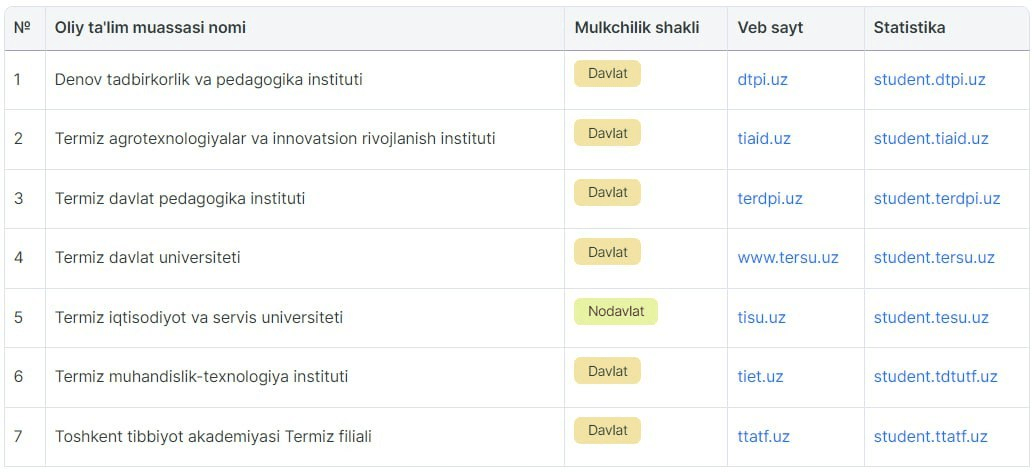Go to terdpi.uz website
Image resolution: width=1034 pixels, height=472 pixels.
pos(770,198)
